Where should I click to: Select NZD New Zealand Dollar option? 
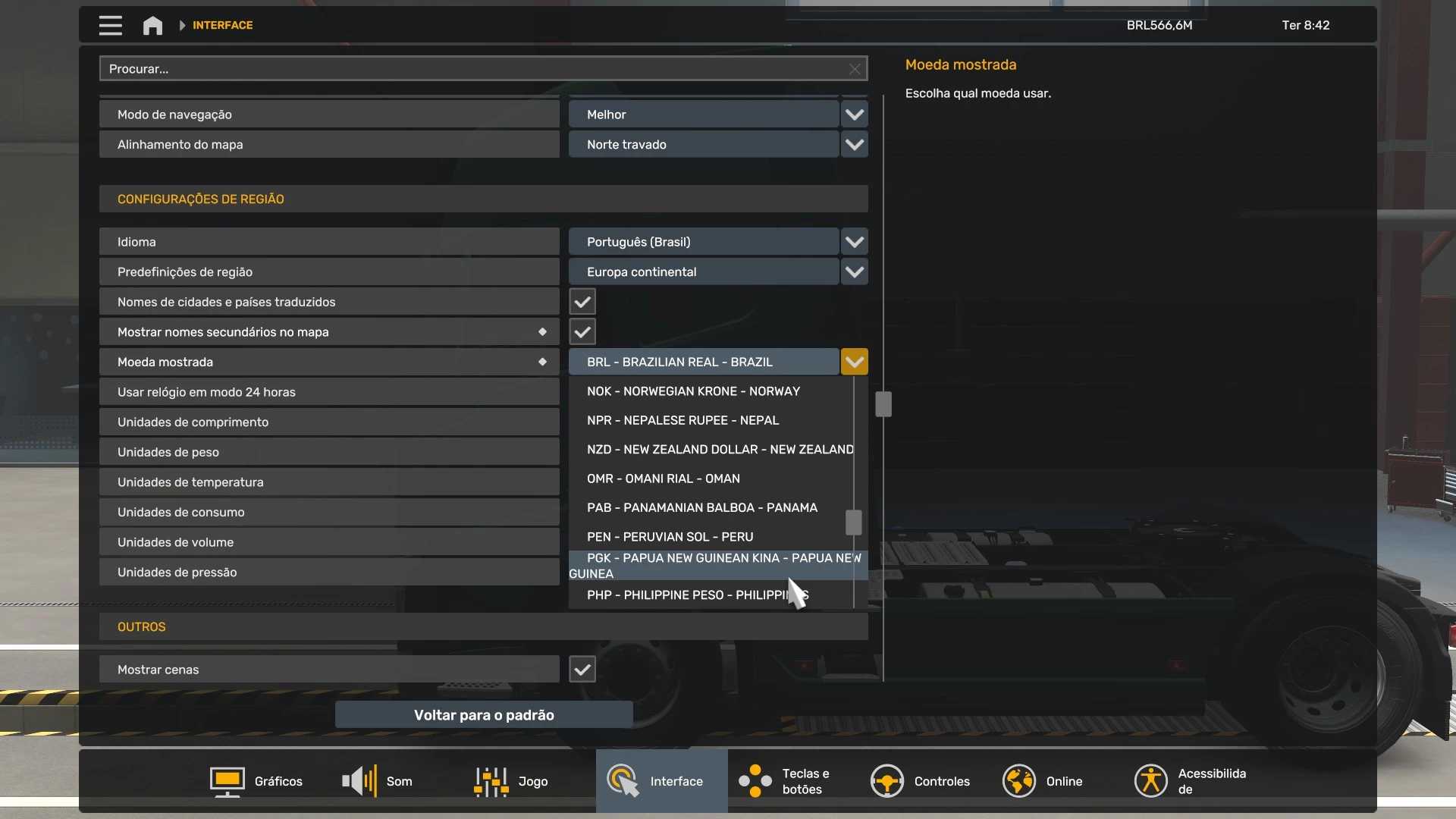[x=719, y=450]
